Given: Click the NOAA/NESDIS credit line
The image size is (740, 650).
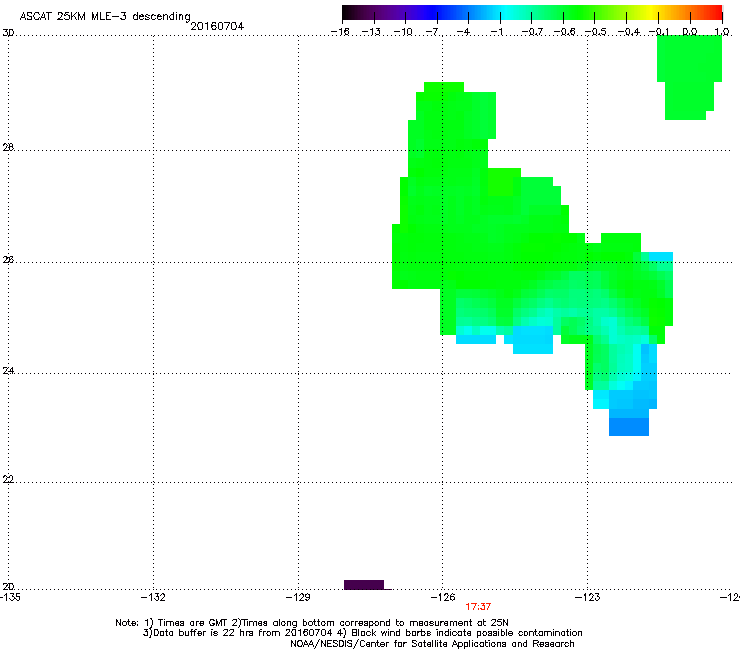Looking at the screenshot, I should click(x=432, y=644).
